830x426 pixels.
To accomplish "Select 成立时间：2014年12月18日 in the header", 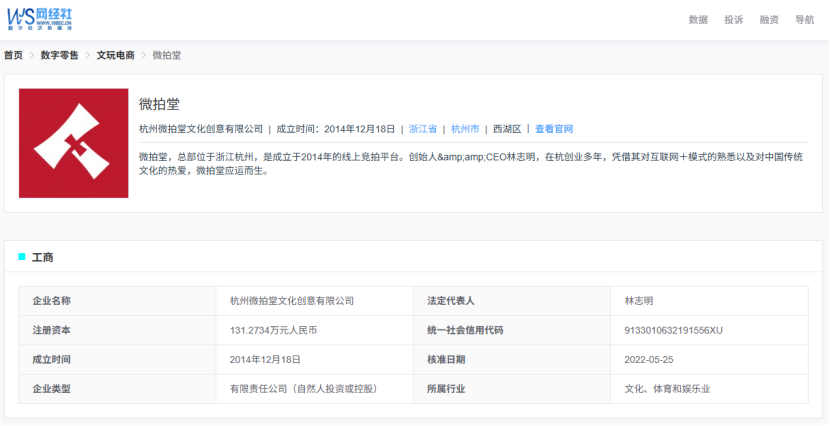I will (336, 129).
